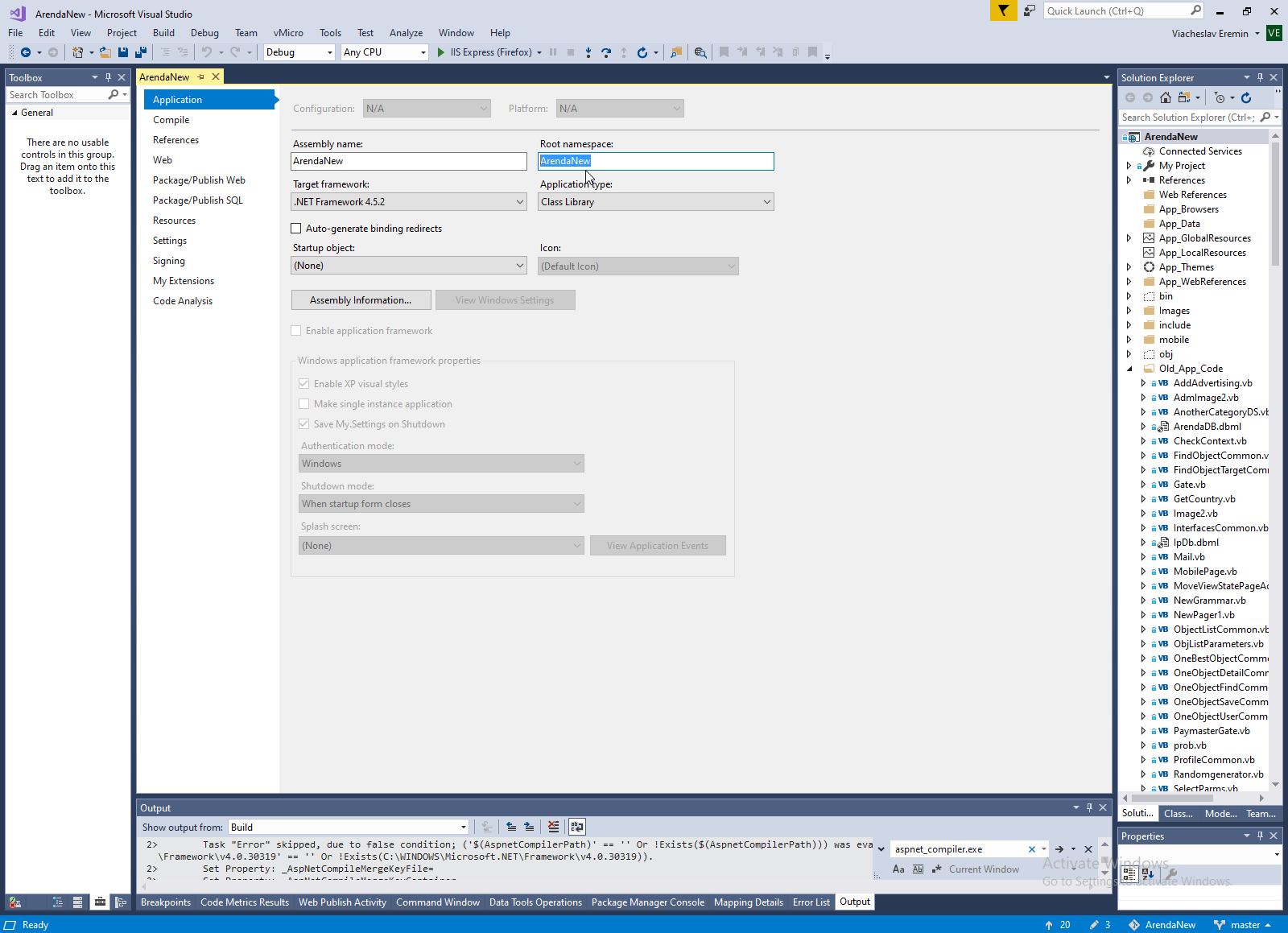
Task: Click the Toolbox search magnifier icon
Action: [x=114, y=95]
